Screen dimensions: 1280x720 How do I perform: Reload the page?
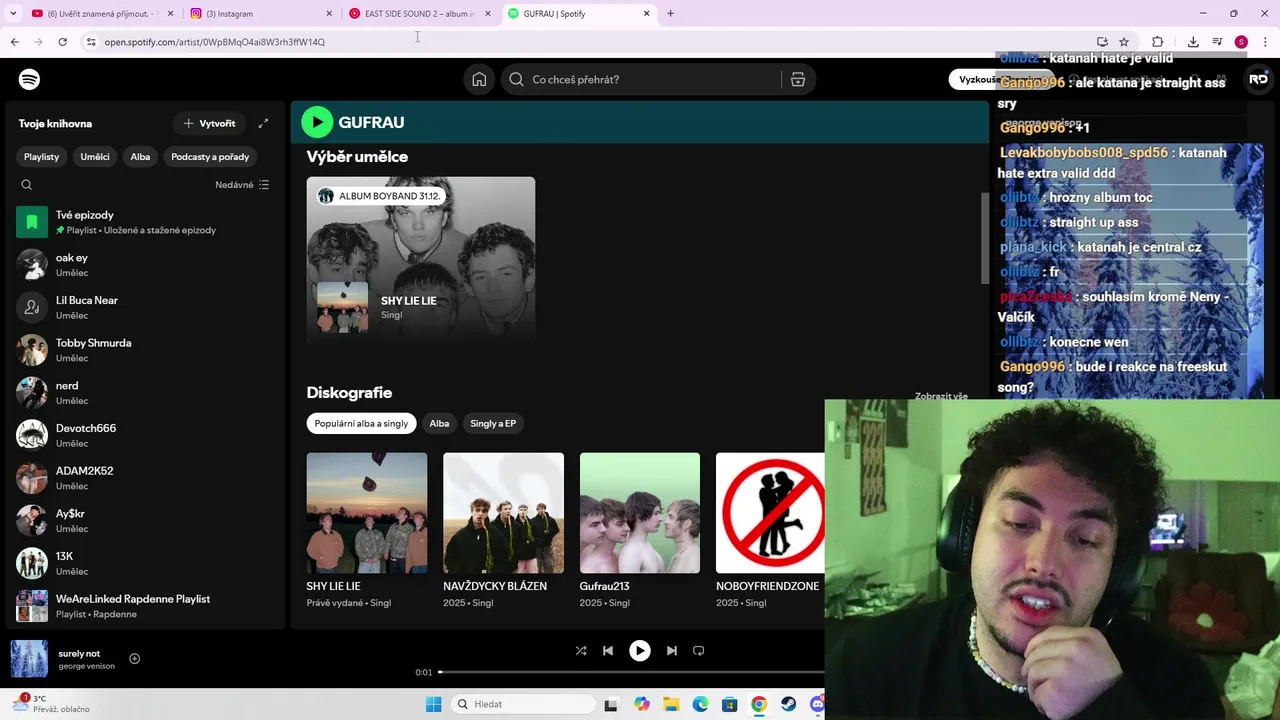(62, 42)
